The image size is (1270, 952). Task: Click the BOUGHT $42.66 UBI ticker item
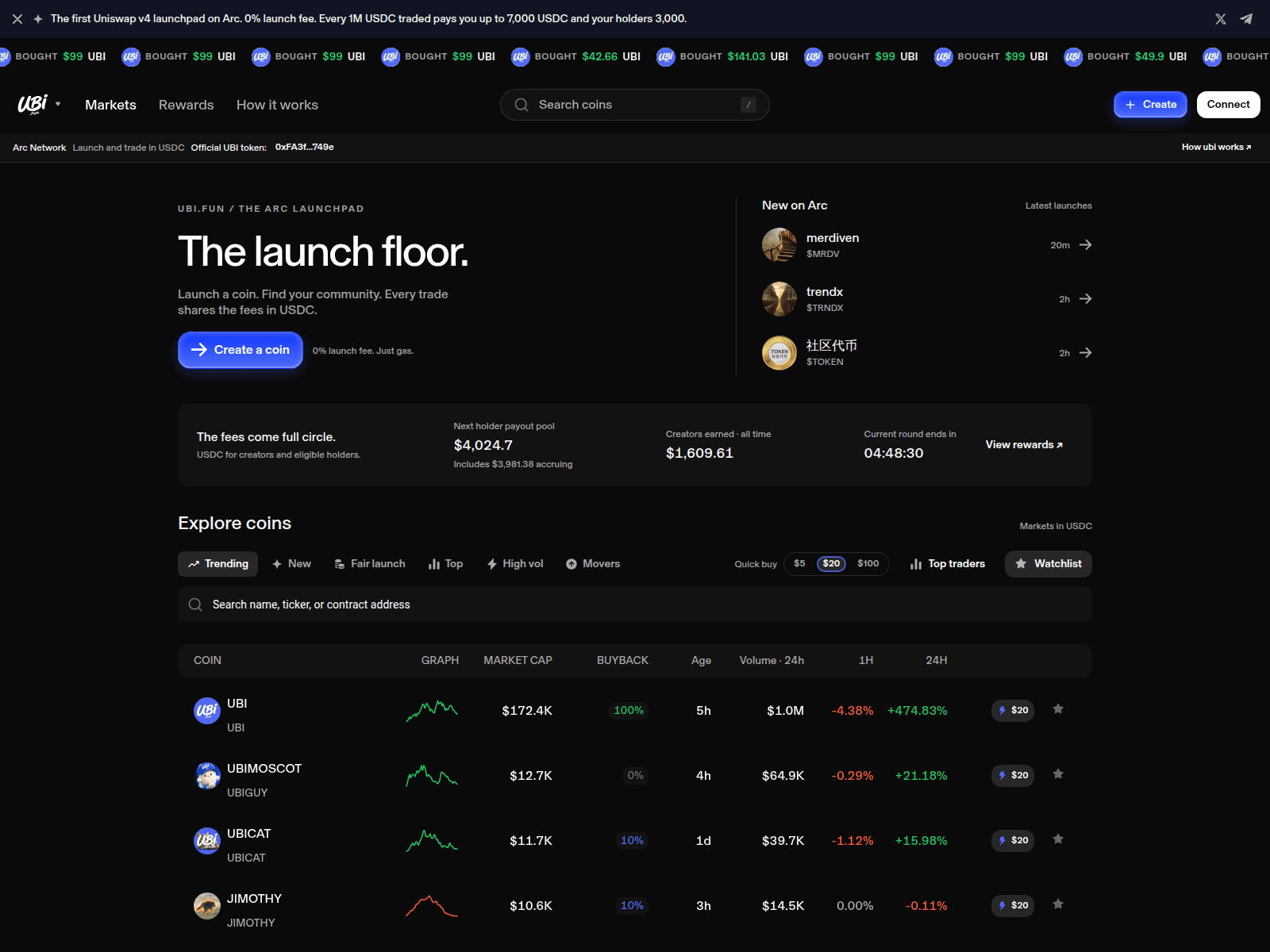point(576,56)
